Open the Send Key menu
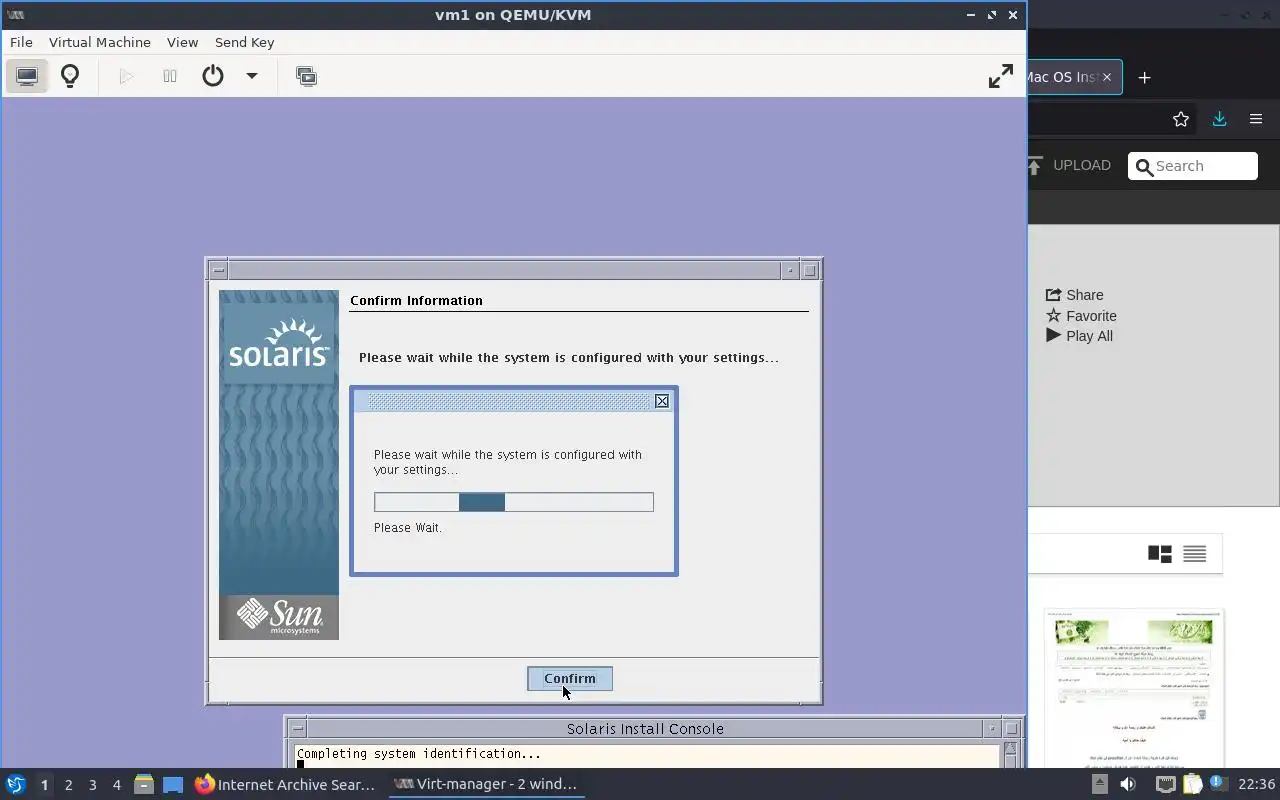 pyautogui.click(x=244, y=42)
